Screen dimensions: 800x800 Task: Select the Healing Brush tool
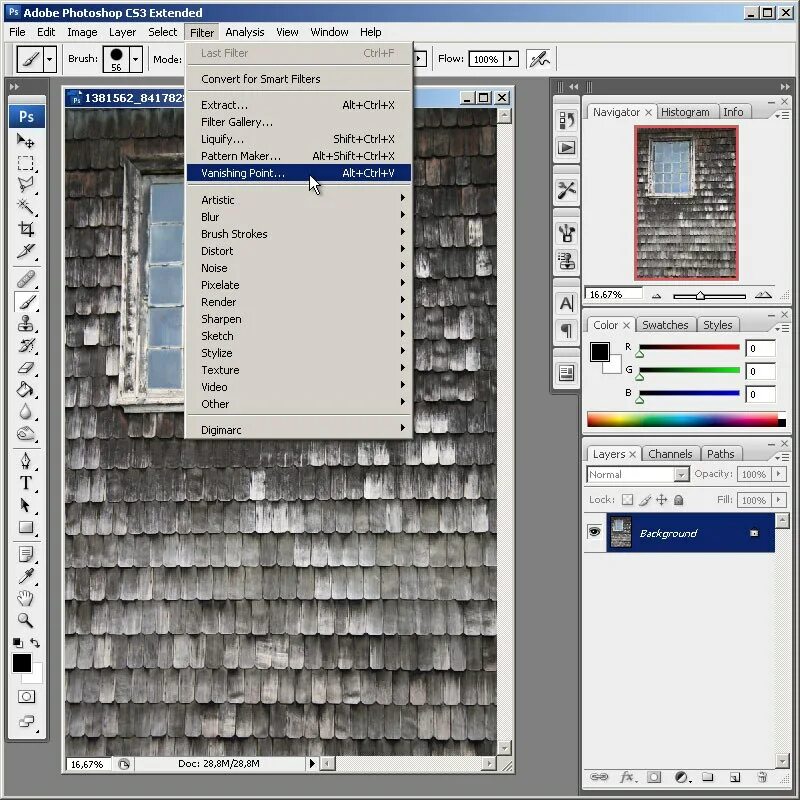pyautogui.click(x=25, y=279)
